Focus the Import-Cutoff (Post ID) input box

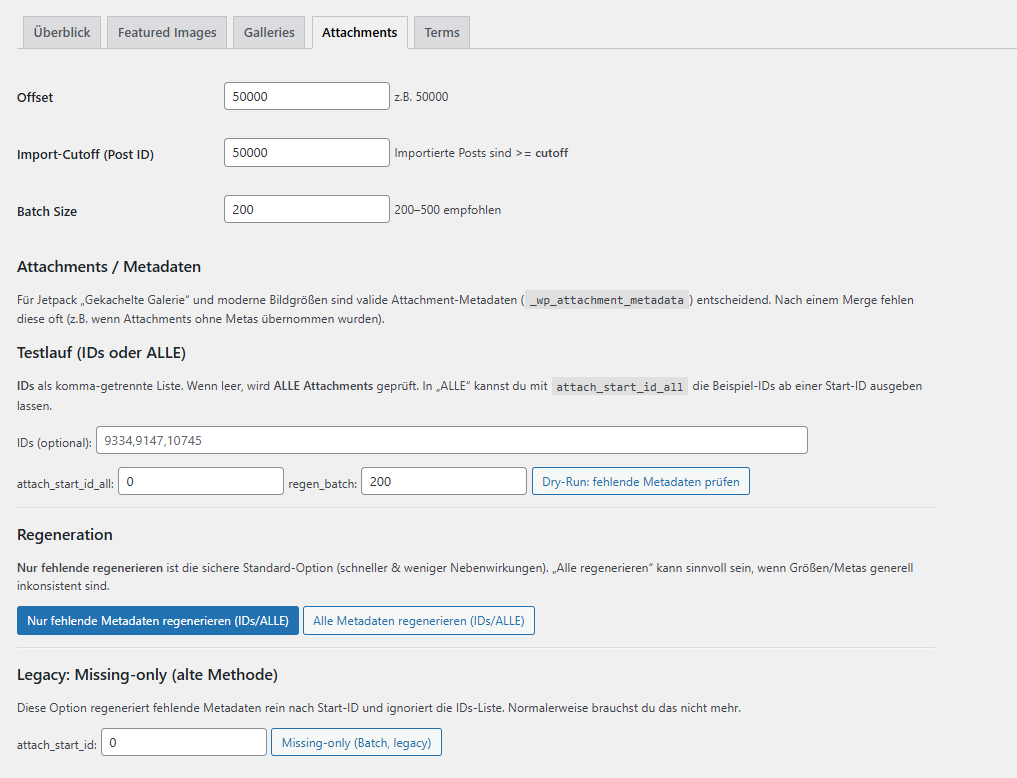[306, 153]
